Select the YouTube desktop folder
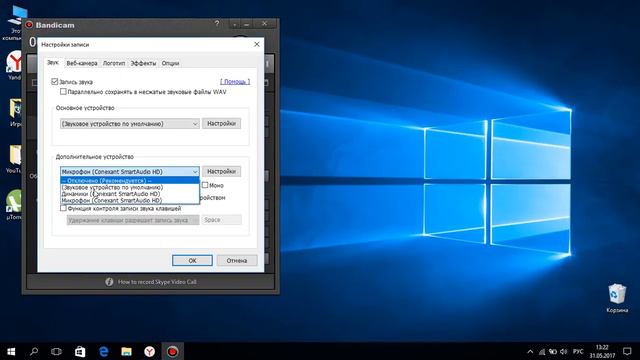640x360 pixels. coord(14,159)
